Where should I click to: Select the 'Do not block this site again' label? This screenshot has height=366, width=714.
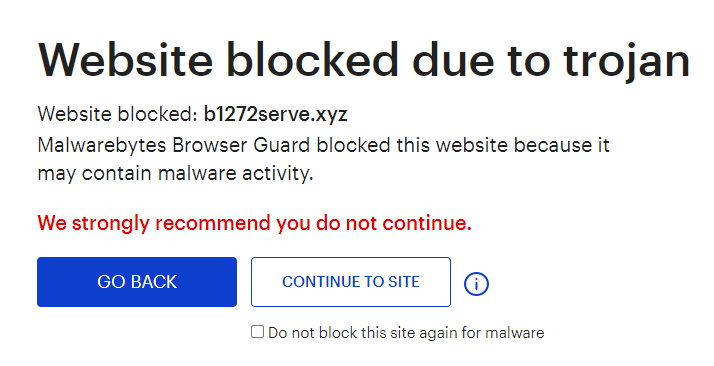tap(406, 333)
